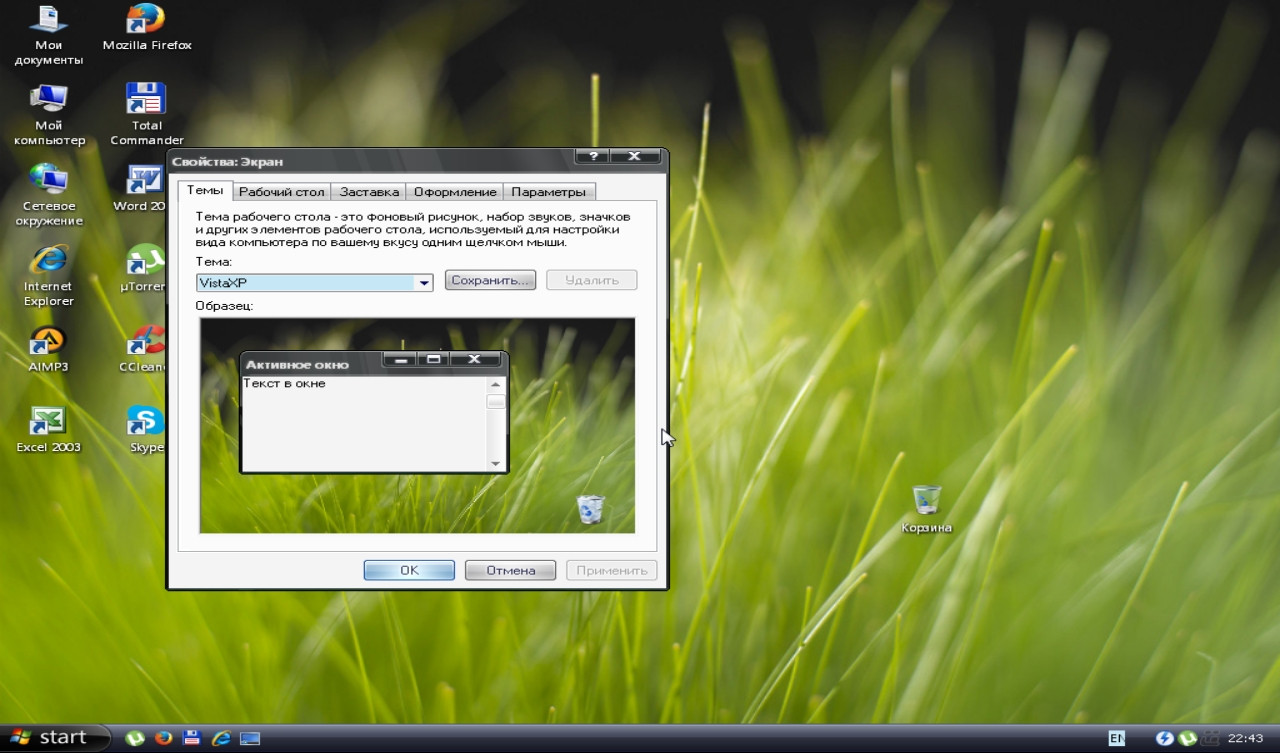Click the Firefox icon in quick launch
Viewport: 1280px width, 753px height.
pos(164,738)
